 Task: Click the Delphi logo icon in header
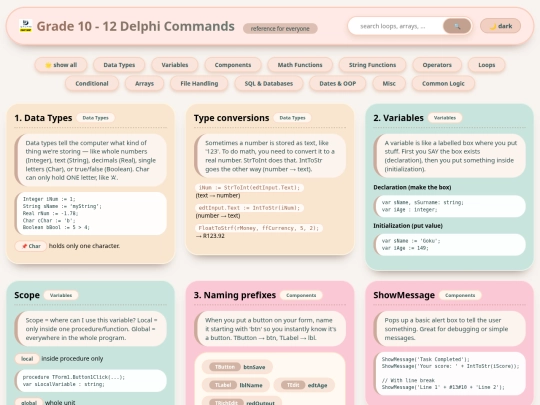pyautogui.click(x=25, y=26)
